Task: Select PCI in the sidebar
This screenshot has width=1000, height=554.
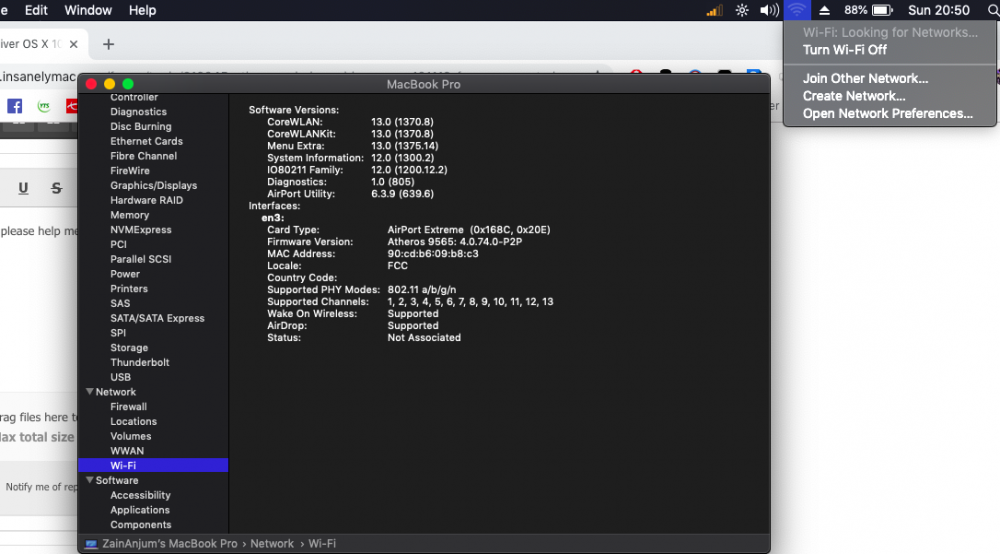Action: click(119, 244)
